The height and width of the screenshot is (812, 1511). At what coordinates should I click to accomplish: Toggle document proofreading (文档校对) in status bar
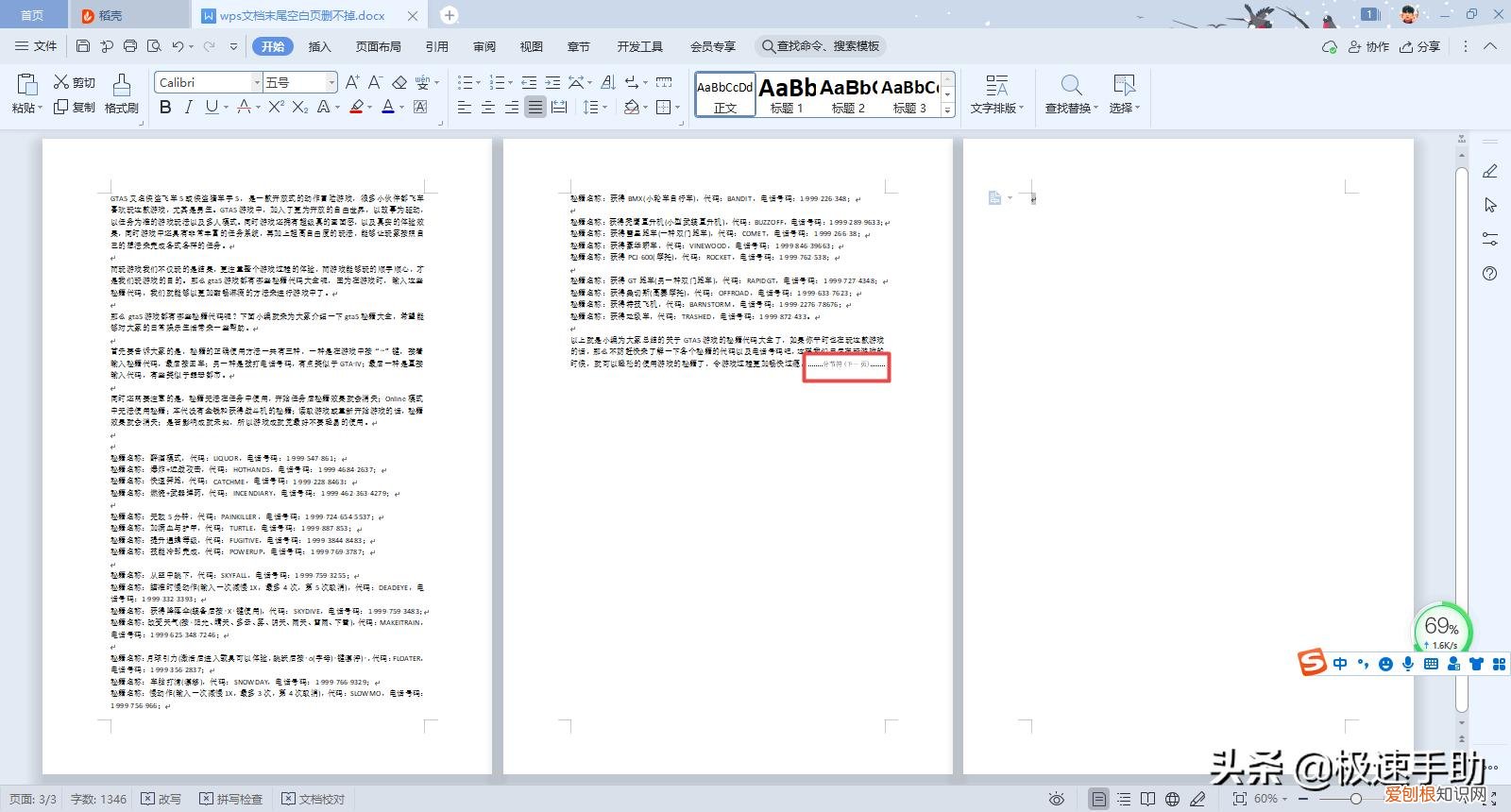[313, 799]
